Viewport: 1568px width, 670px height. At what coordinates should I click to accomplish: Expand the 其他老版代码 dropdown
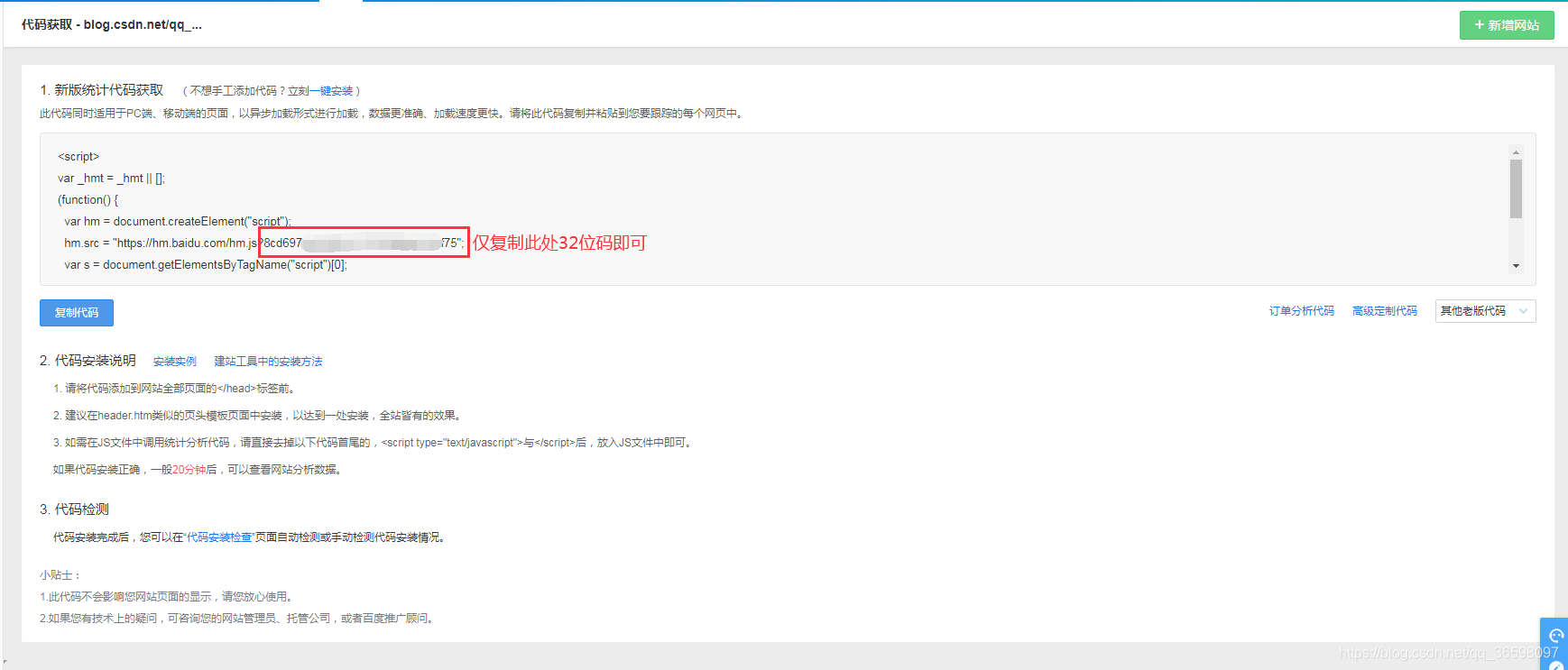[x=1485, y=311]
